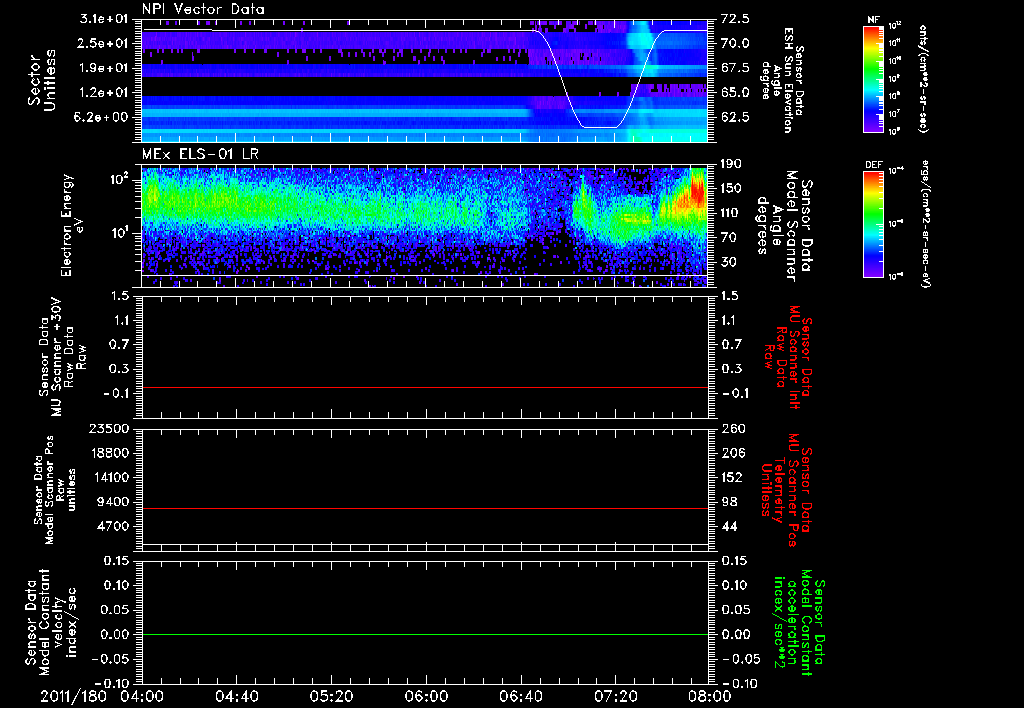Click the '9400' scanner position tick

click(x=113, y=502)
